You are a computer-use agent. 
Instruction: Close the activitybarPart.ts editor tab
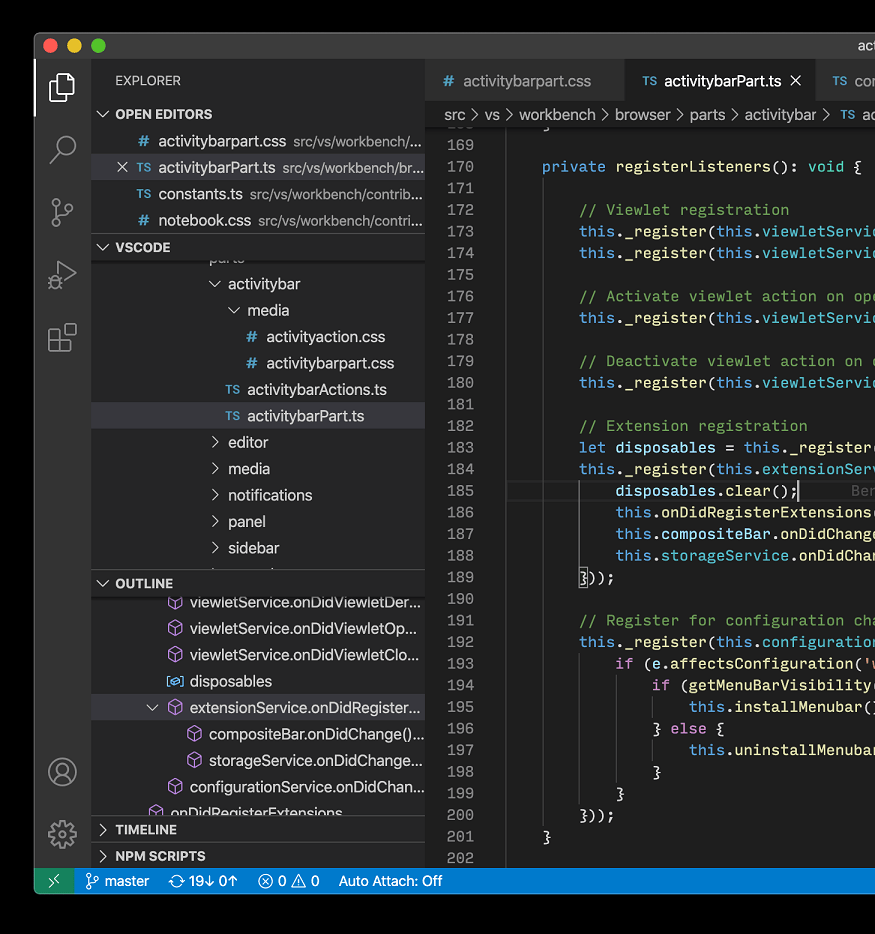coord(796,81)
